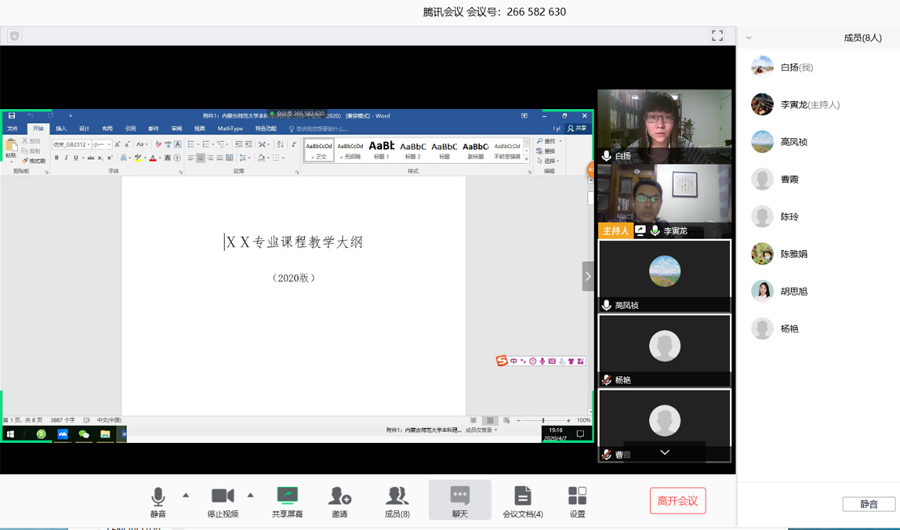The image size is (900, 530).
Task: Enter fullscreen using the top-right icon
Action: (x=717, y=36)
